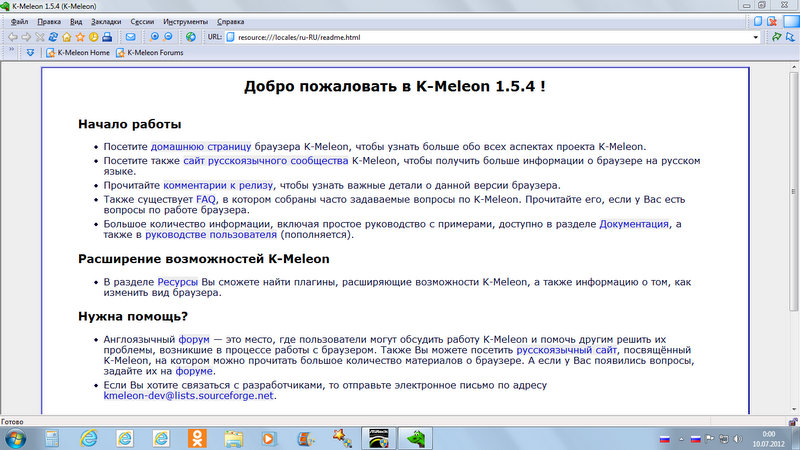The height and width of the screenshot is (450, 800).
Task: Open the K-Meleon Home bookmark
Action: (x=78, y=53)
